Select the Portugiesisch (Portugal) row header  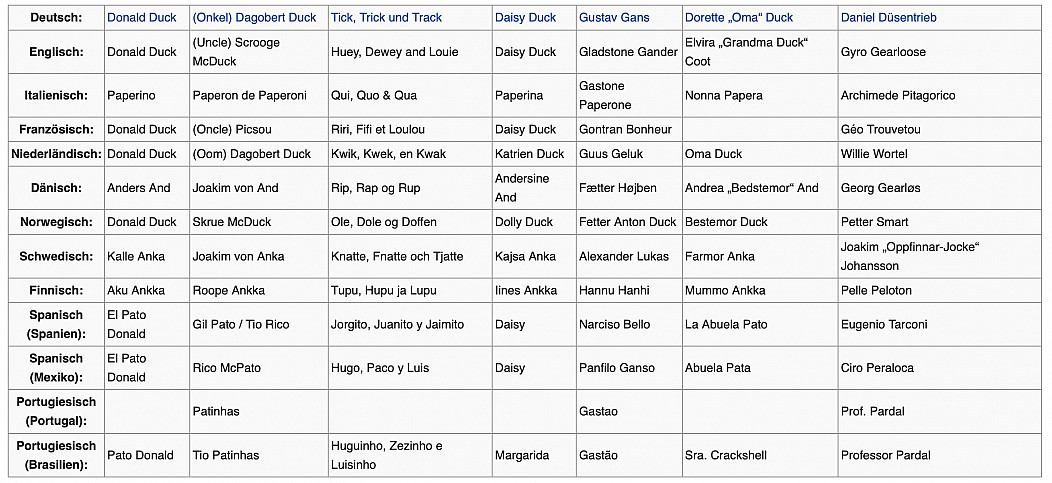[56, 411]
